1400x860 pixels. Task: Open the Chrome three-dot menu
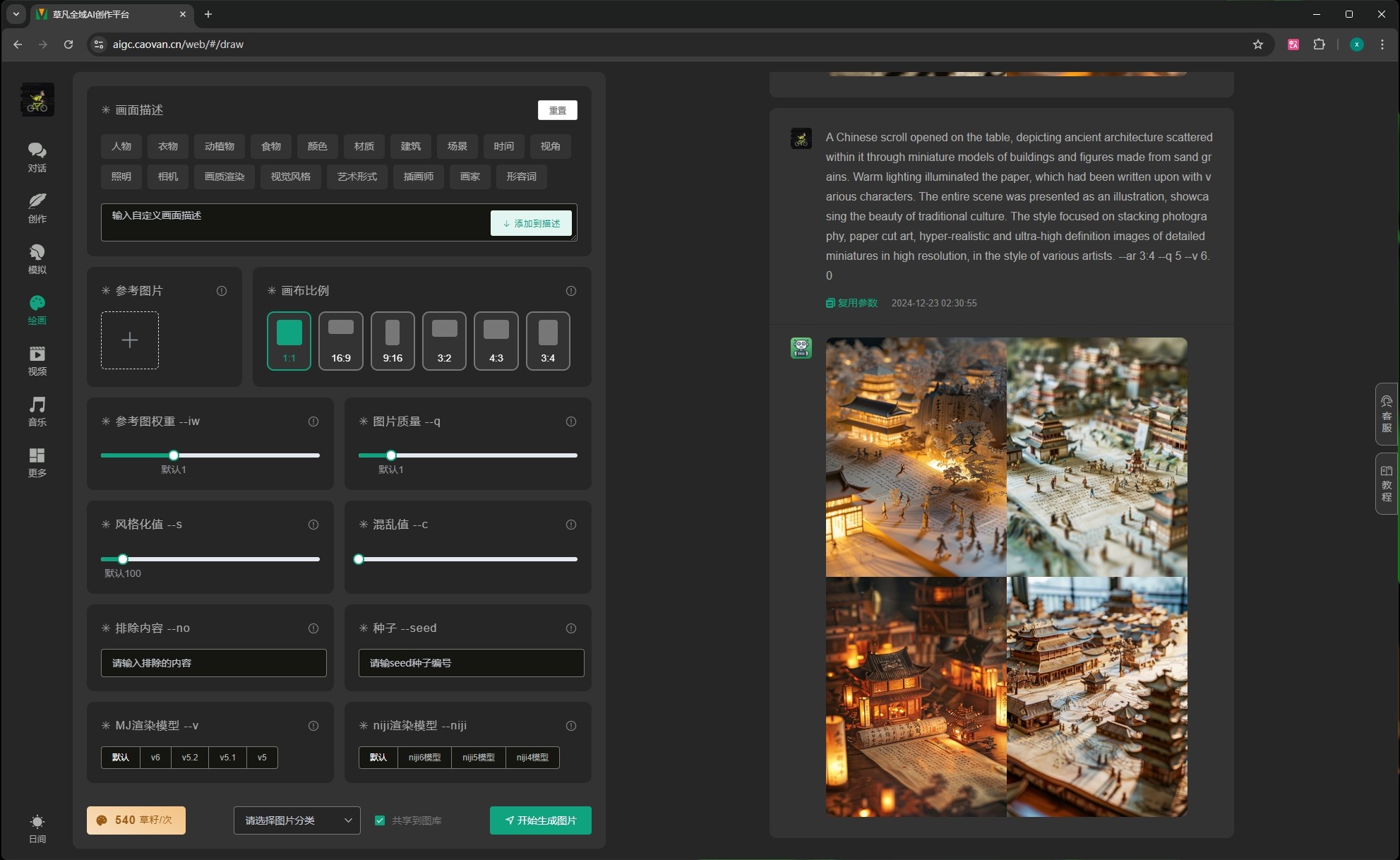coord(1382,44)
